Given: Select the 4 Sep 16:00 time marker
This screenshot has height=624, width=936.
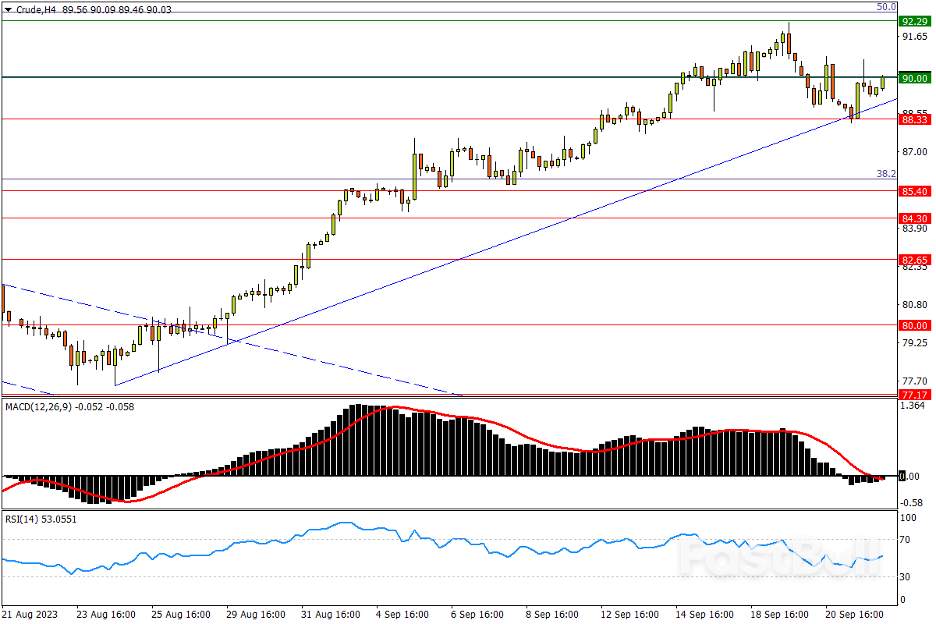Looking at the screenshot, I should pos(402,614).
